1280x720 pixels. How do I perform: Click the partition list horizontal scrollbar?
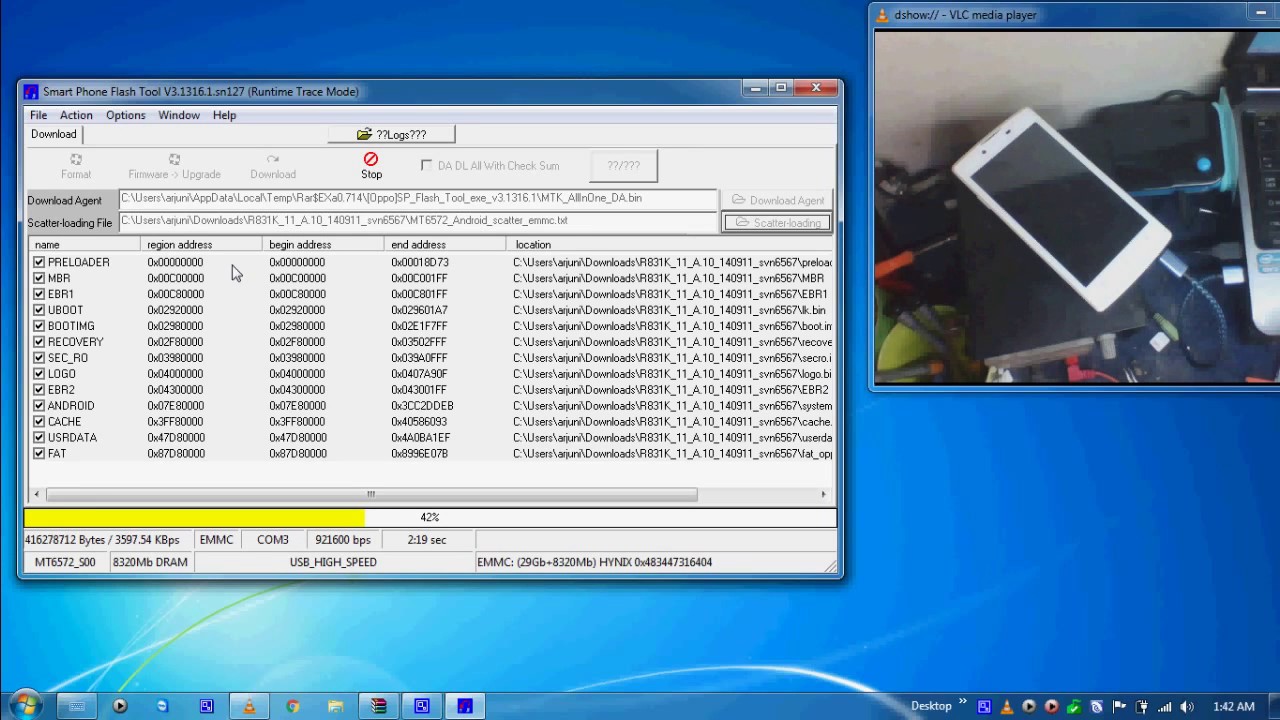pyautogui.click(x=371, y=494)
